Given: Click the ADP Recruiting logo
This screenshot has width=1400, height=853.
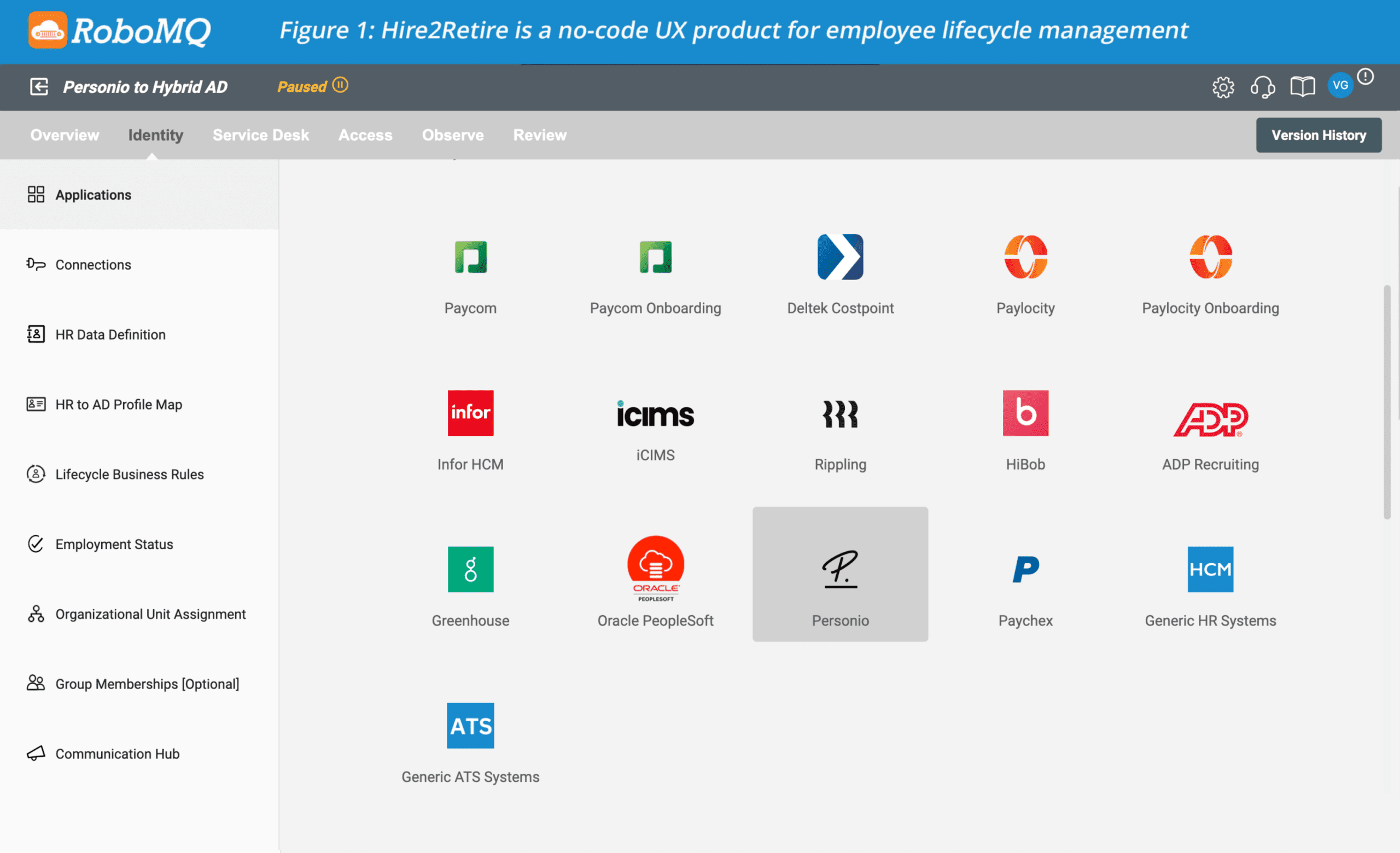Looking at the screenshot, I should [1210, 419].
